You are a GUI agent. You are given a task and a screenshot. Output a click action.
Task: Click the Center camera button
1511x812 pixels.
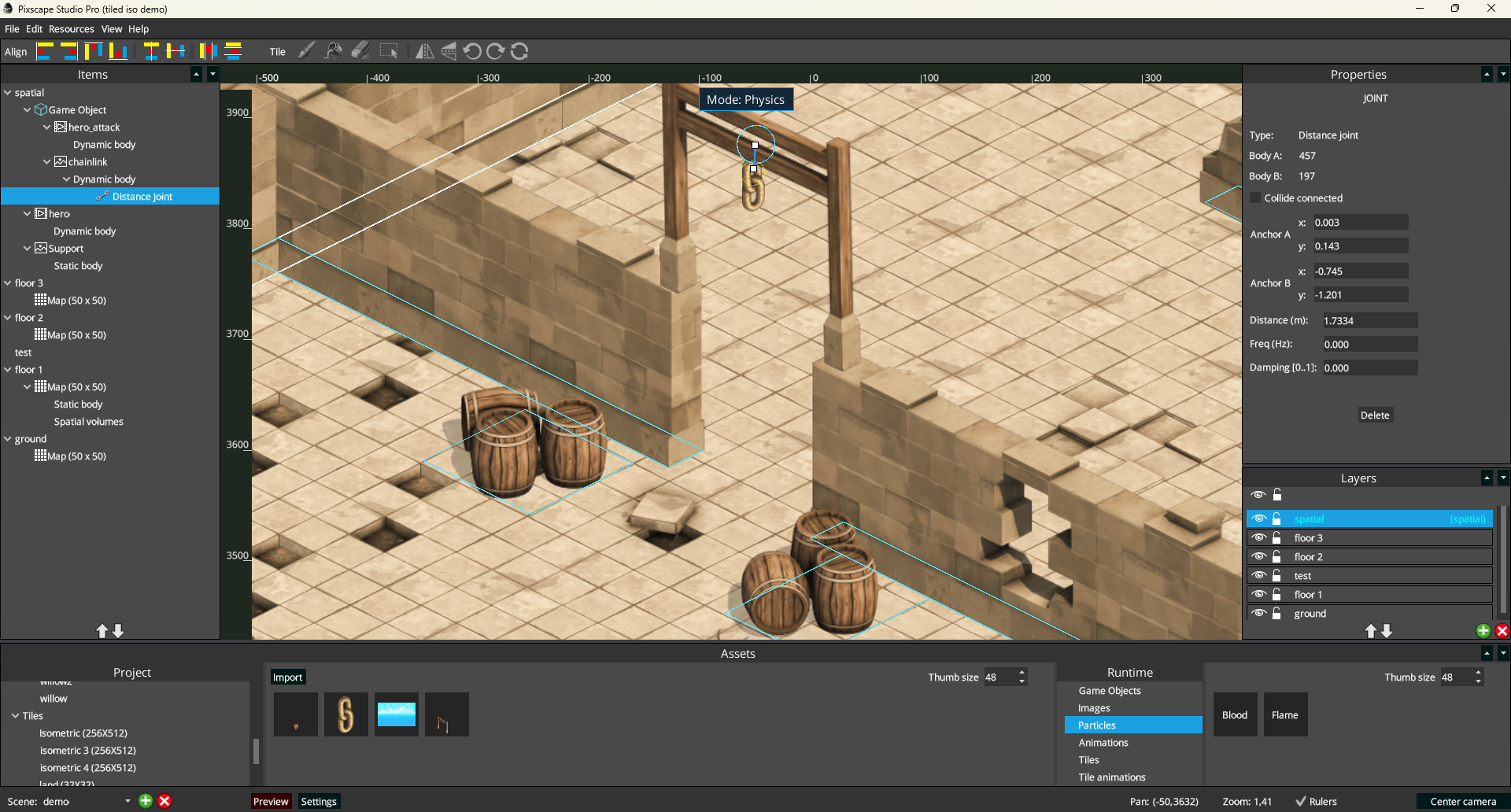point(1463,802)
